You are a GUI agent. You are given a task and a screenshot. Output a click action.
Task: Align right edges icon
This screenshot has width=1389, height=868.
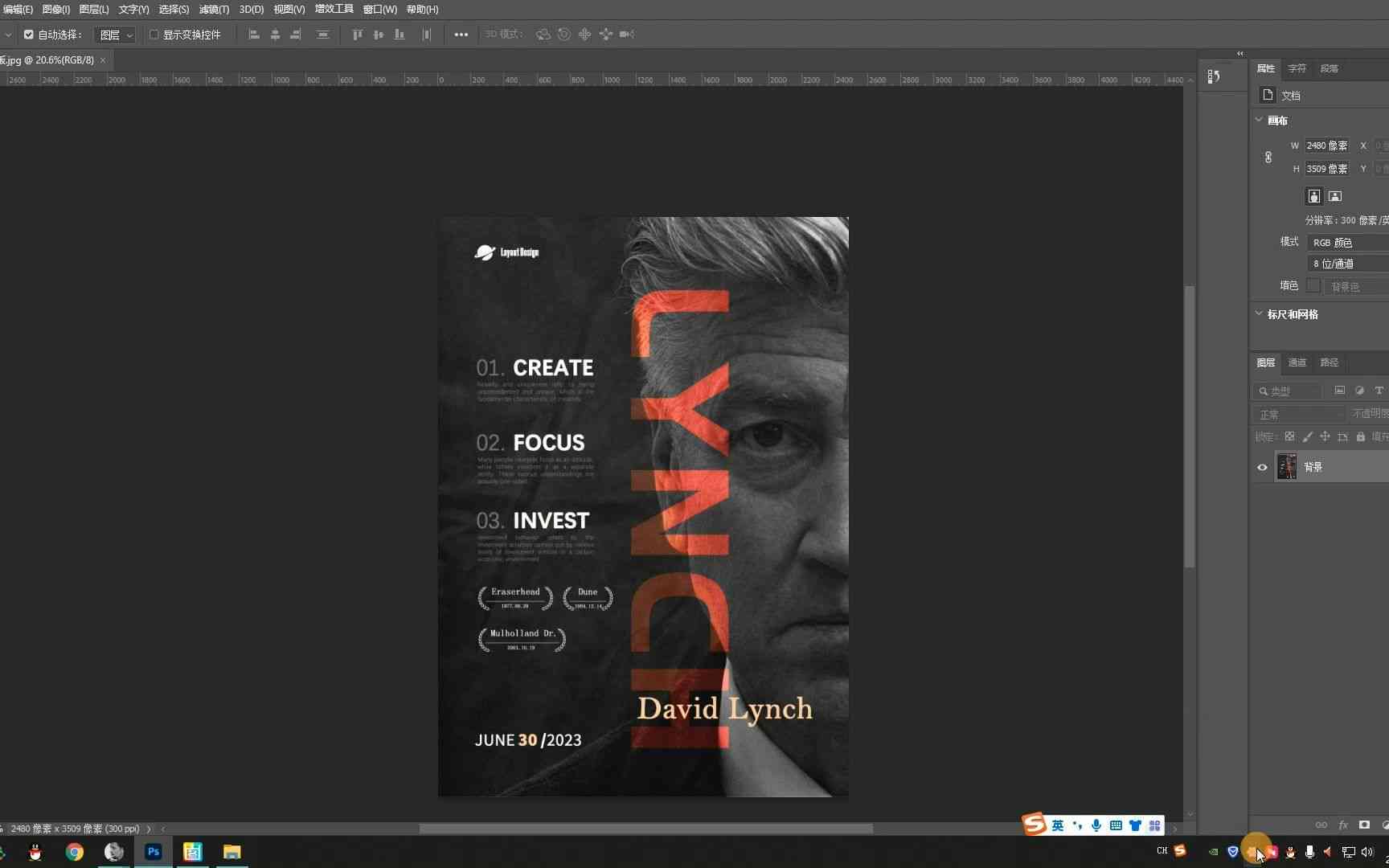[296, 35]
